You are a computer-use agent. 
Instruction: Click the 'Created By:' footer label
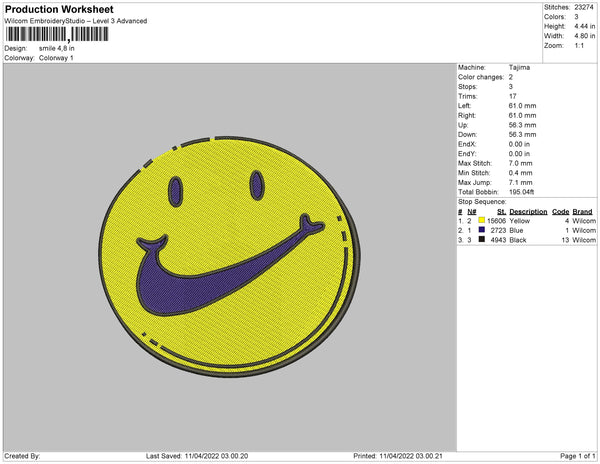[x=22, y=456]
